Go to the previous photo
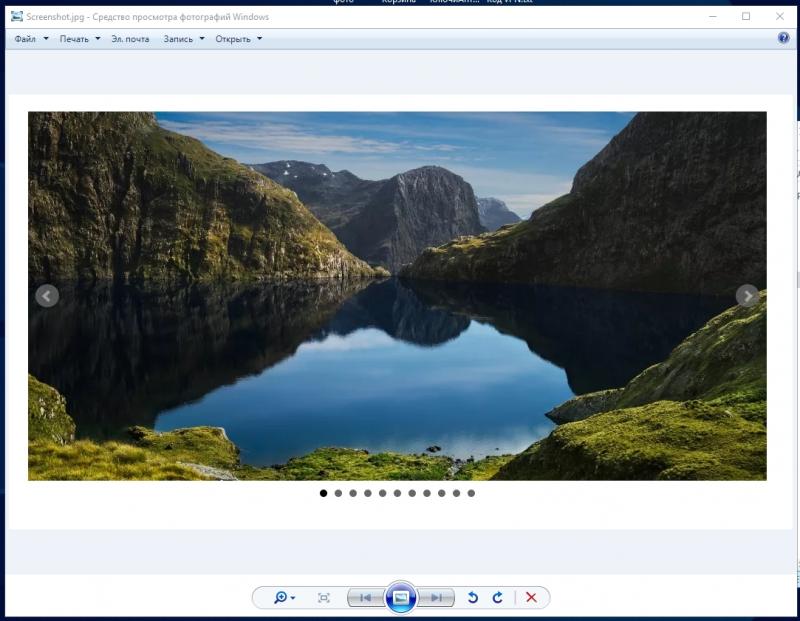This screenshot has width=800, height=621. 366,598
